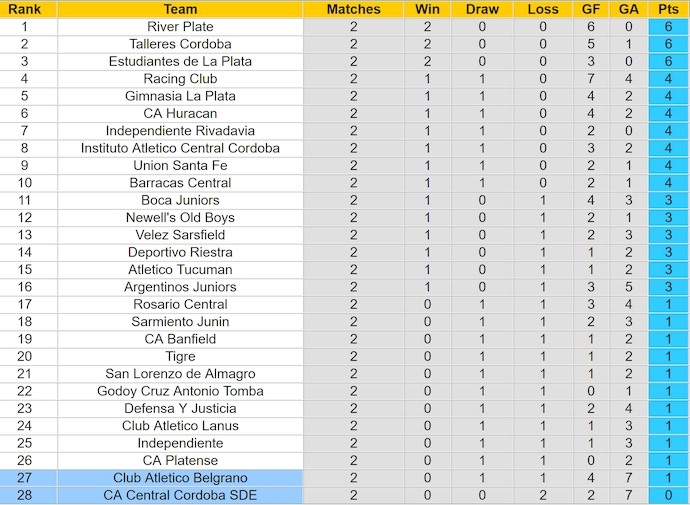Open Rosario Central team entry
690x505 pixels.
tap(180, 304)
